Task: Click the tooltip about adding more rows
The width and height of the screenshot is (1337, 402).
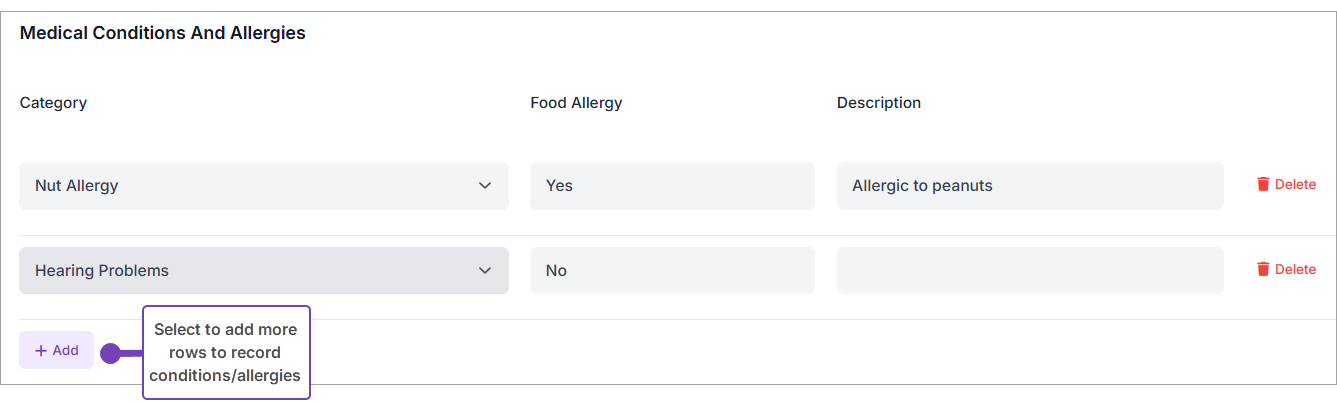Action: pyautogui.click(x=226, y=353)
